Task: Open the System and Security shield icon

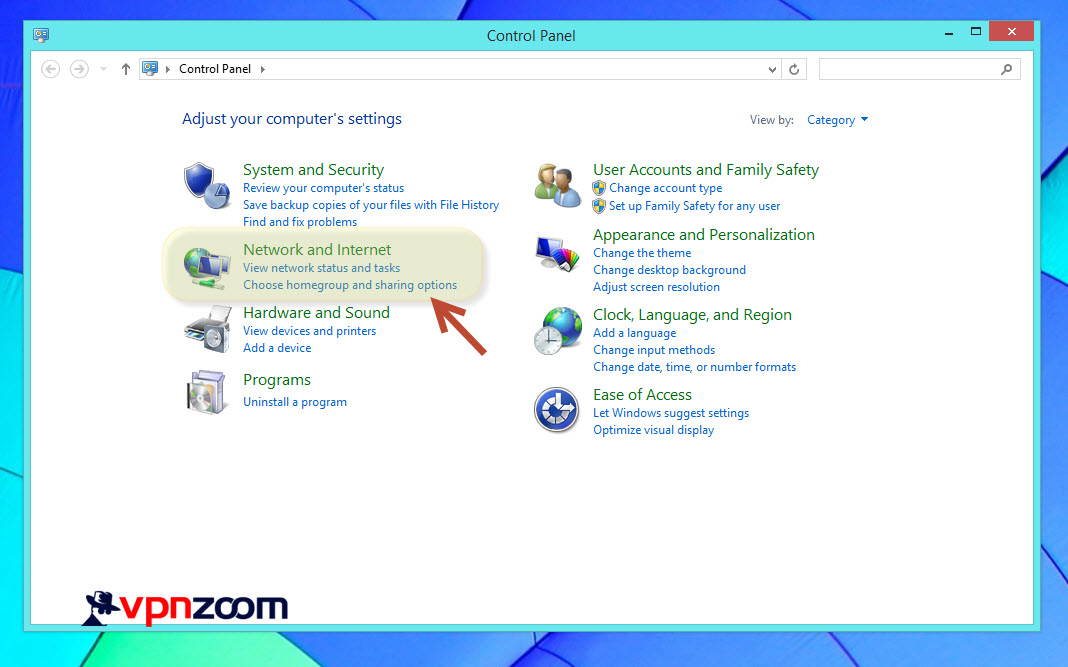Action: 207,185
